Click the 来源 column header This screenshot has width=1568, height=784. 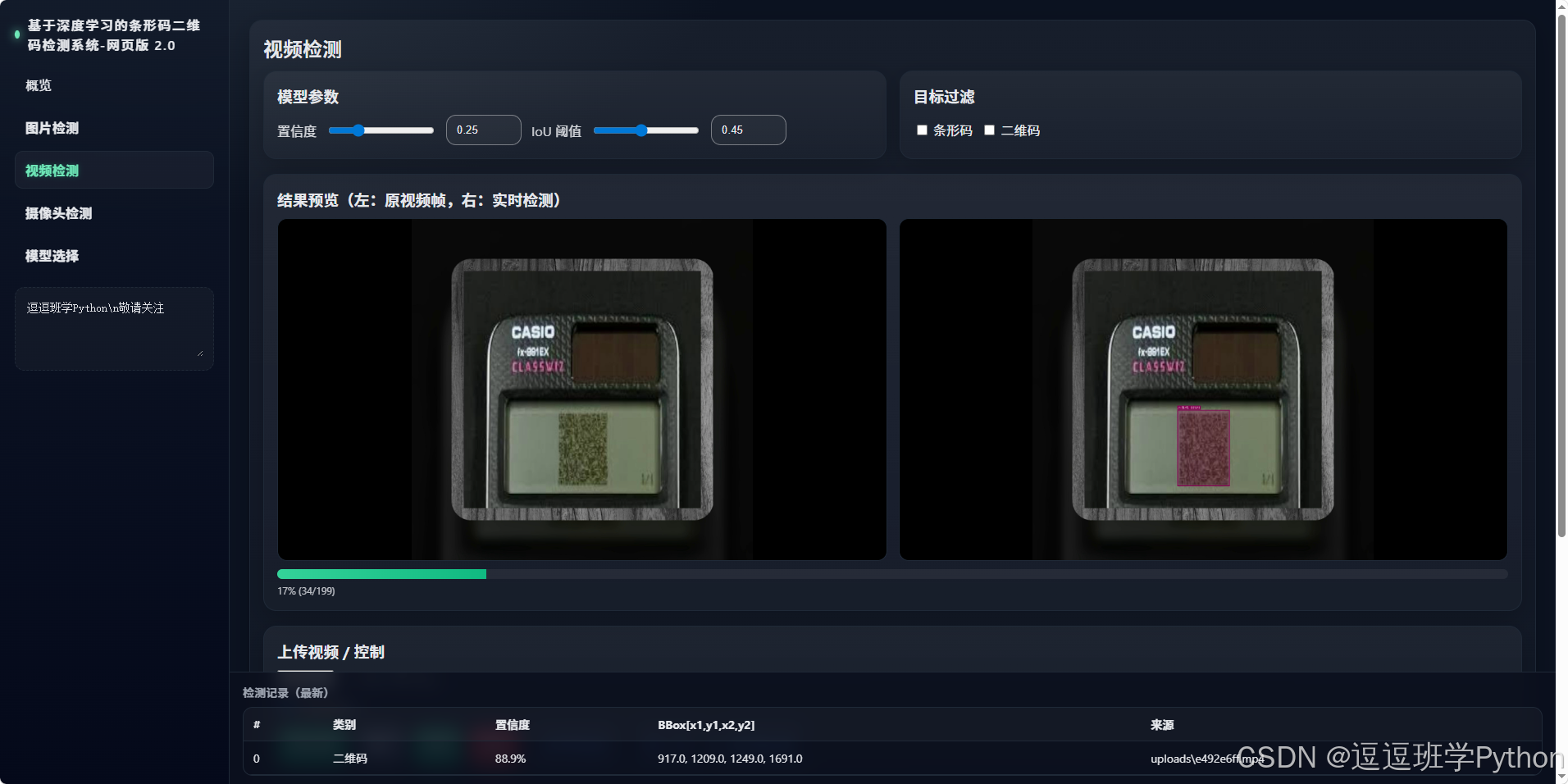pos(1162,725)
